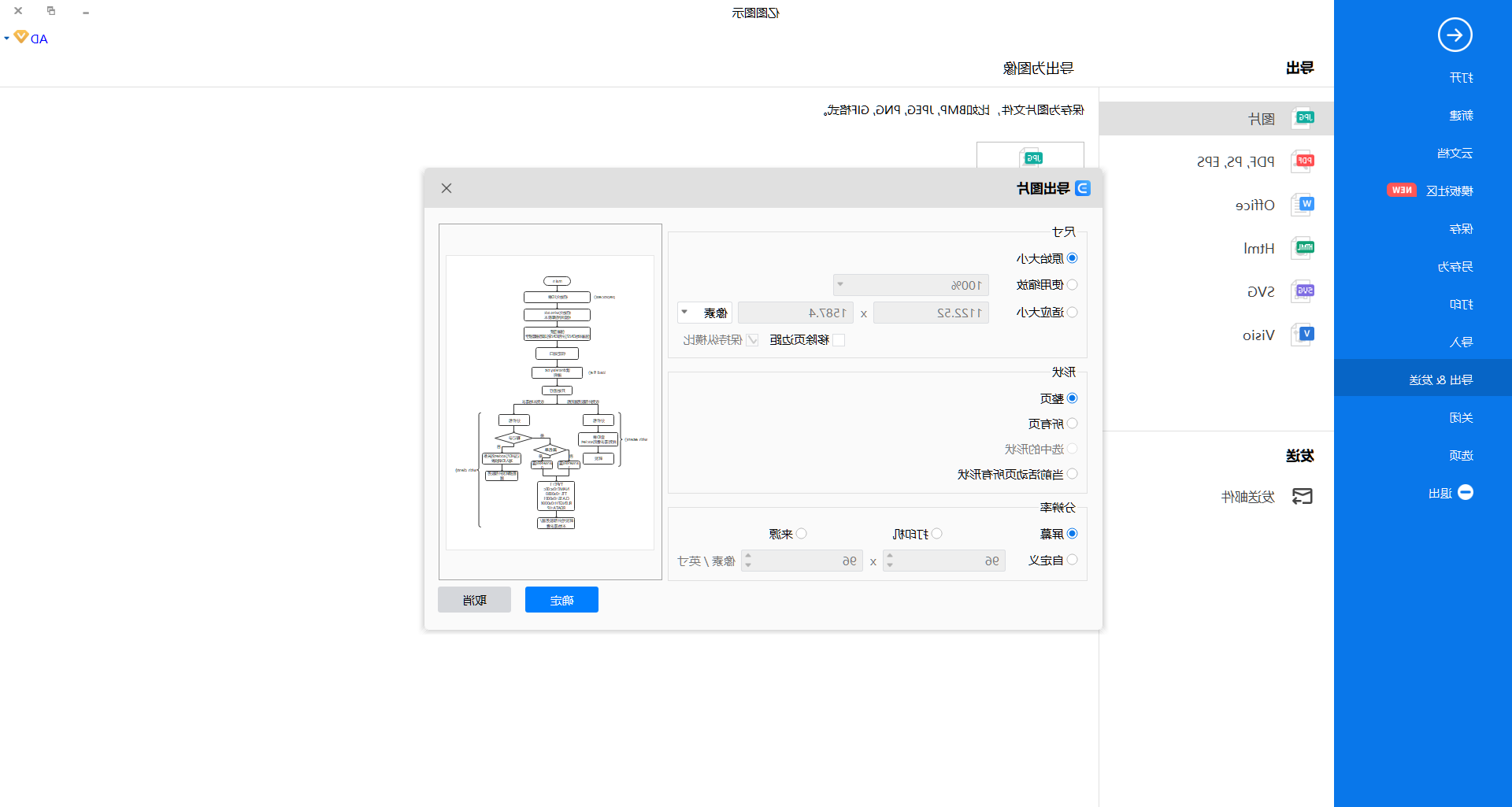Click the JPG thumbnail icon behind dialog
This screenshot has height=807, width=1512.
[x=1031, y=157]
